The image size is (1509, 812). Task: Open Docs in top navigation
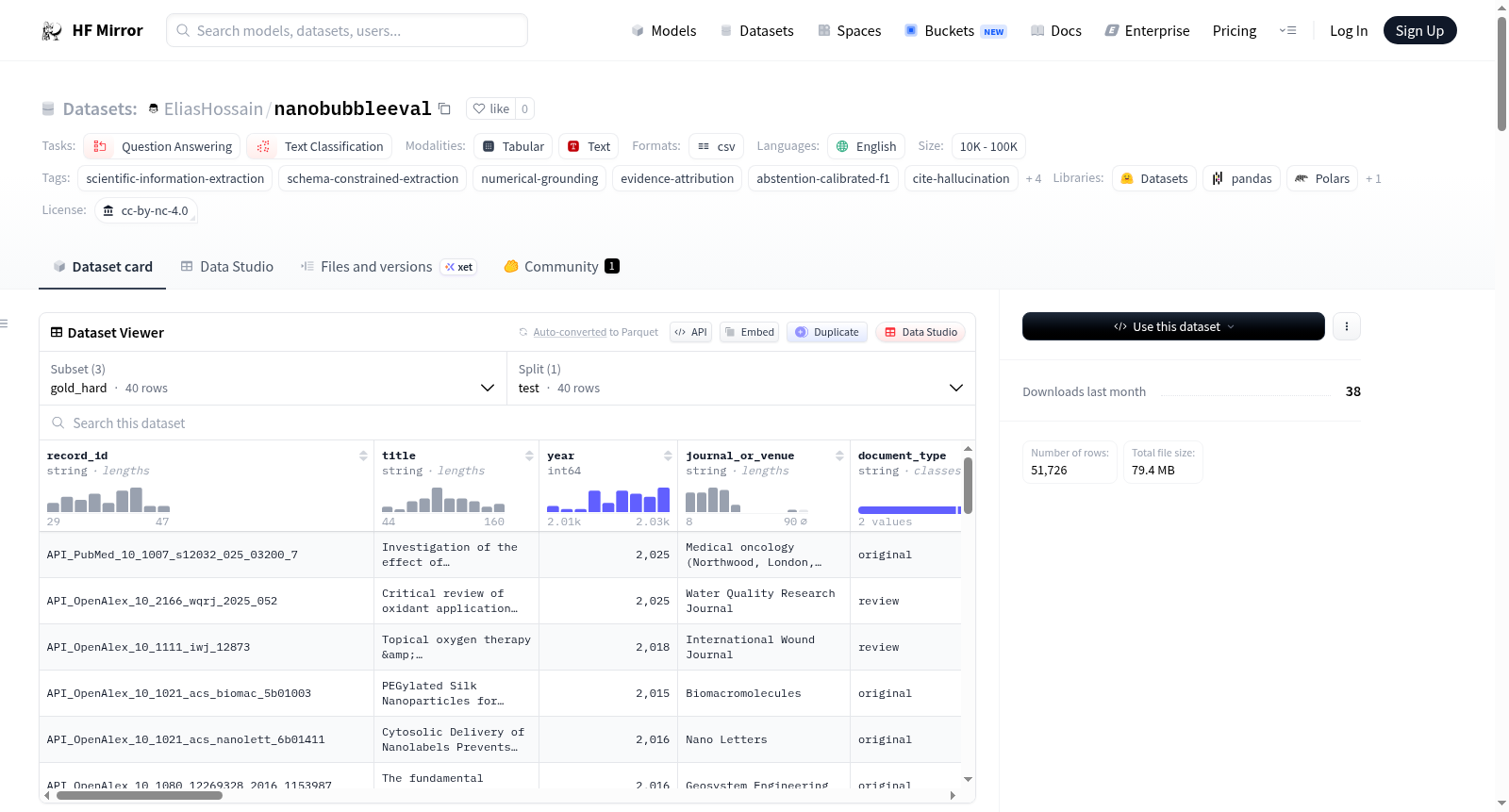[1056, 31]
